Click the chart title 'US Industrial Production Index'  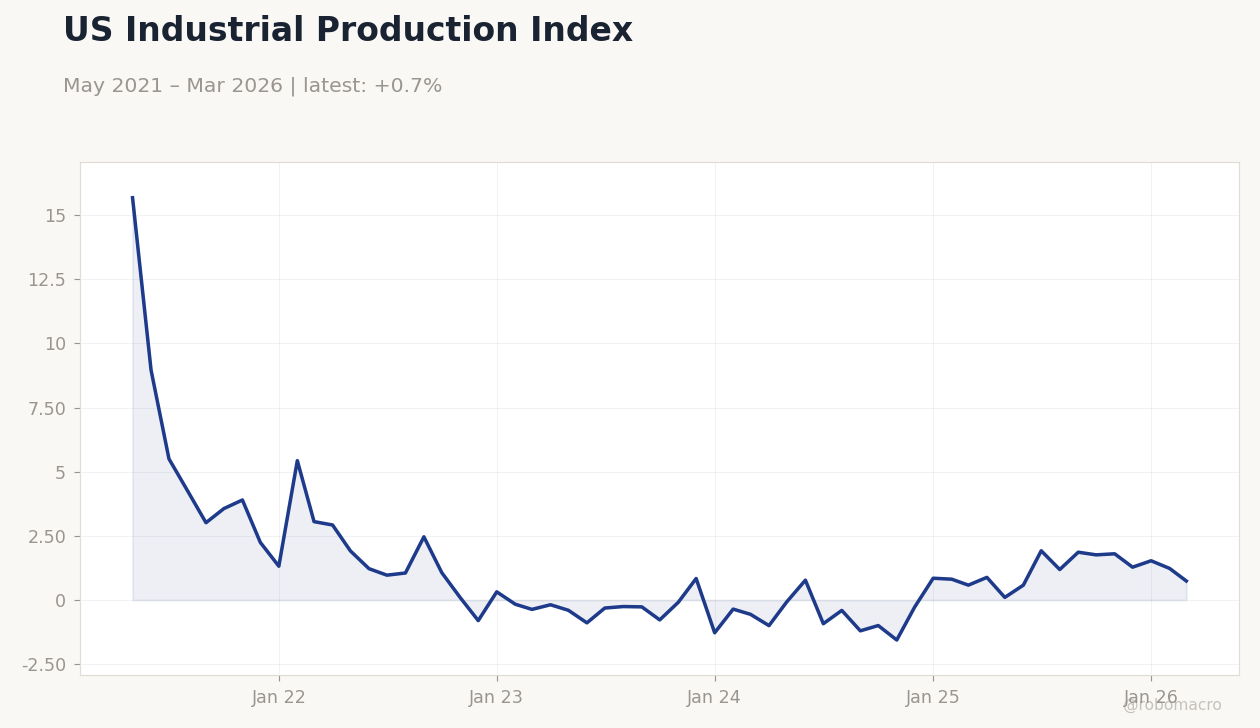click(348, 31)
